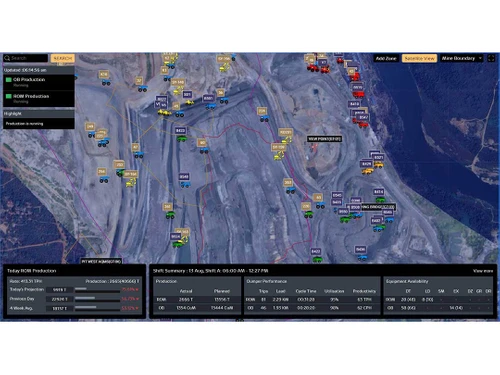The width and height of the screenshot is (500, 375).
Task: Click the Today ROM Production panel title
Action: point(32,271)
